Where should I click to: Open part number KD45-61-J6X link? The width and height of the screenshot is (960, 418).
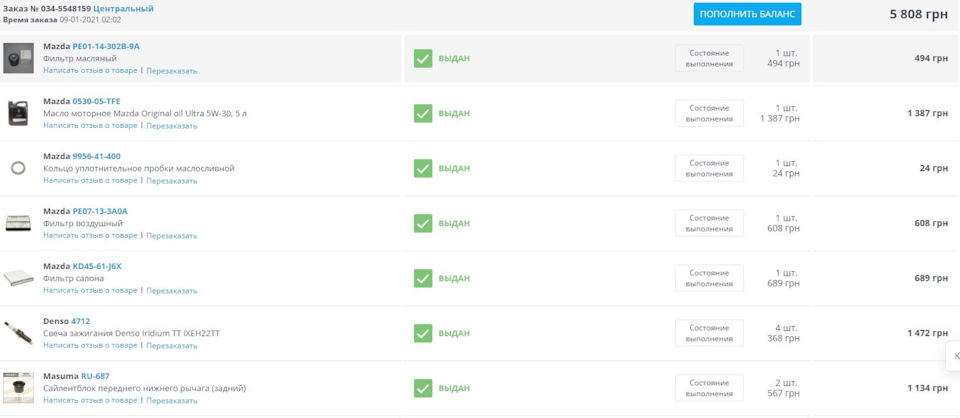coord(97,266)
